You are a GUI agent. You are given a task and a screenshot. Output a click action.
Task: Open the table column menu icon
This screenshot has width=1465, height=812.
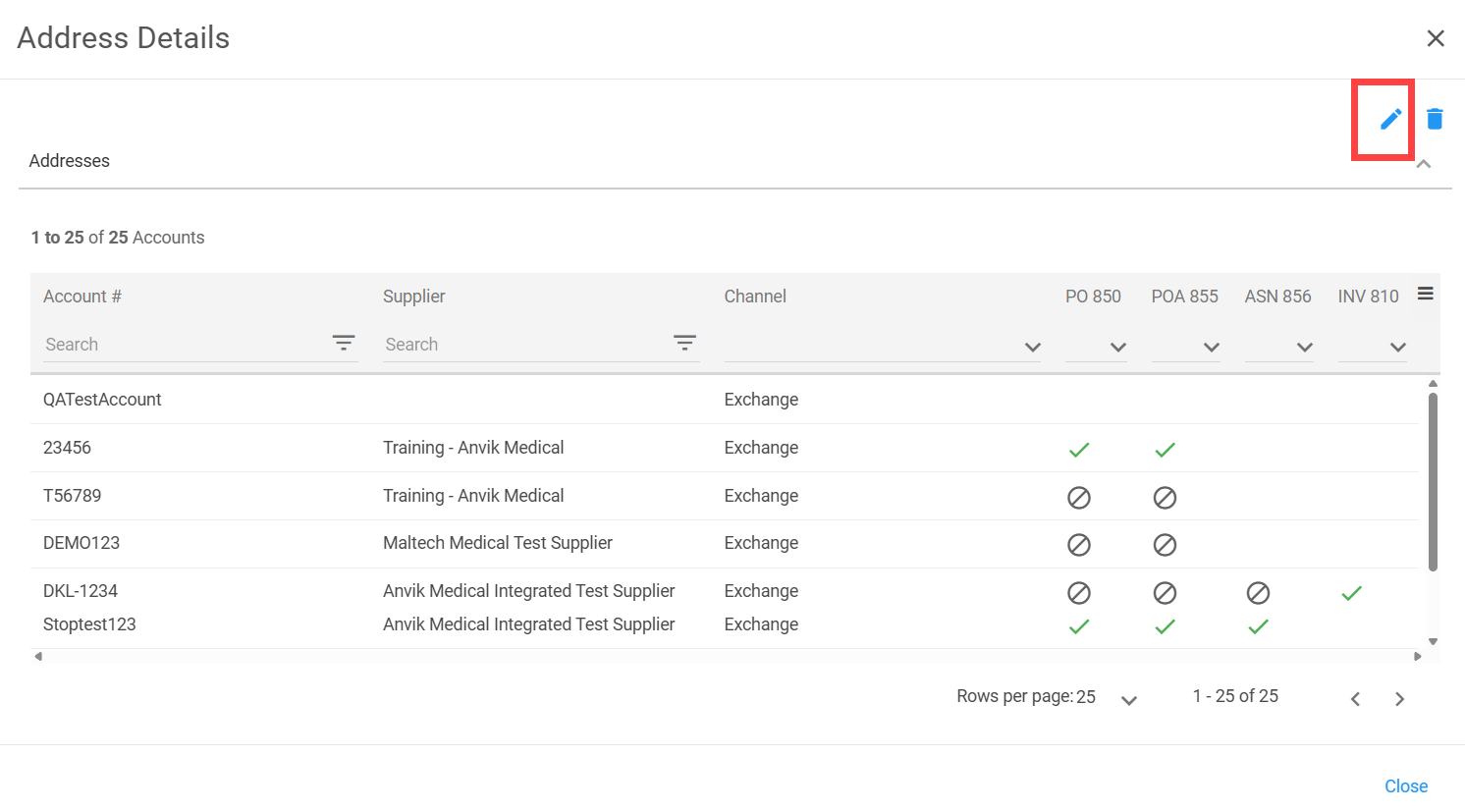click(x=1426, y=294)
